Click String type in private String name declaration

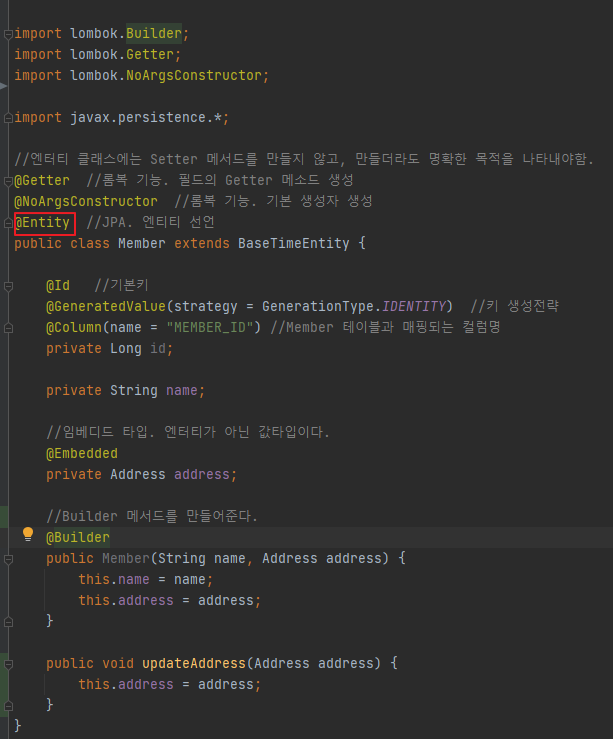pyautogui.click(x=134, y=390)
